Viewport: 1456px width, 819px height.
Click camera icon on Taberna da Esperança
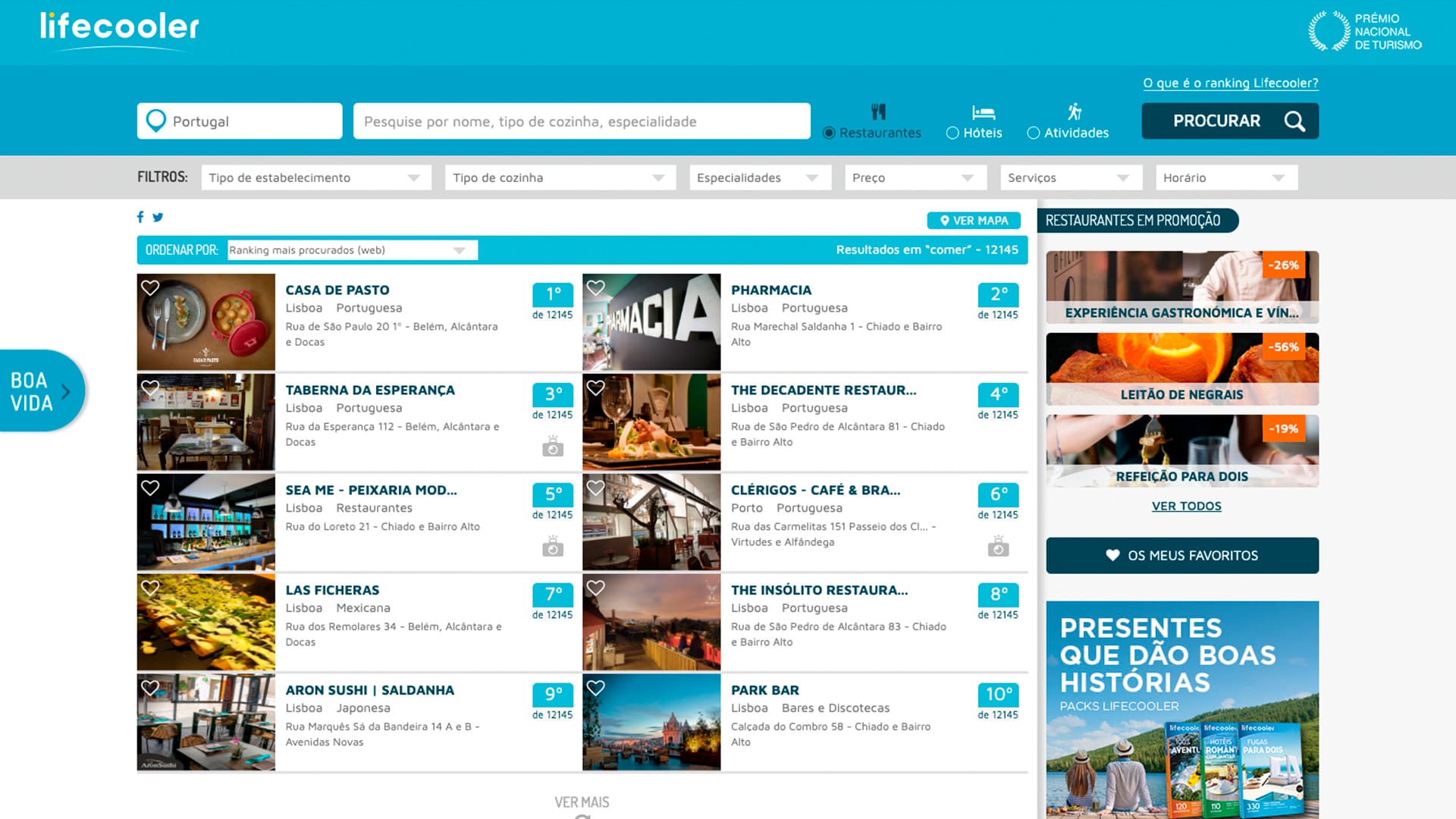click(x=553, y=447)
